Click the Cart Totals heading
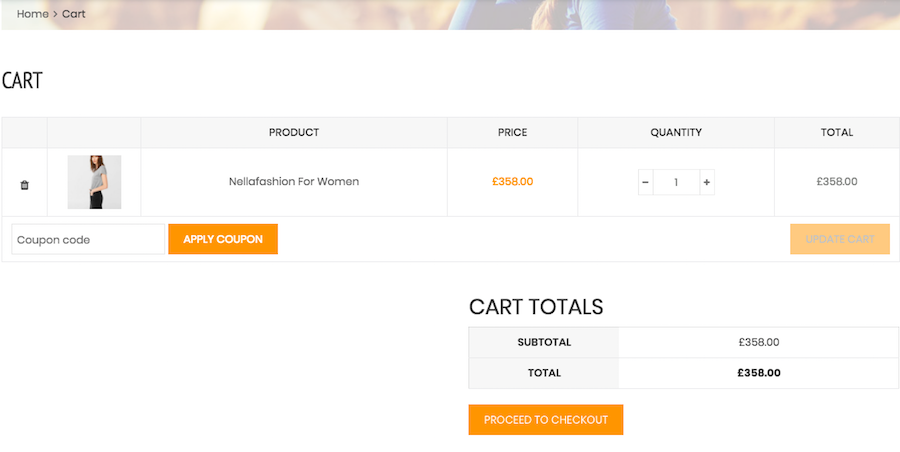 pyautogui.click(x=536, y=307)
